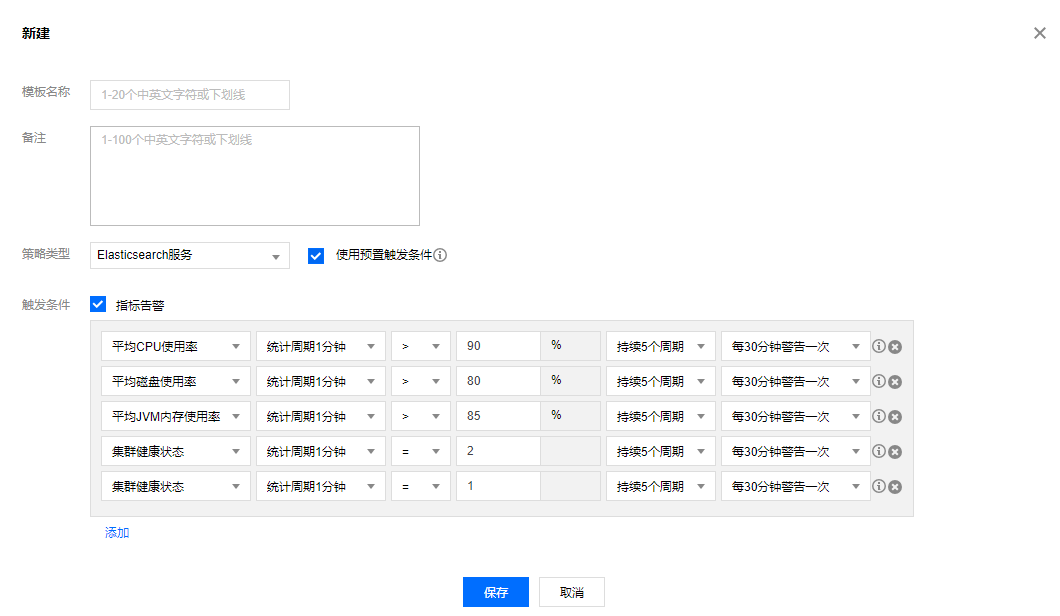Click the threshold field showing 80
The width and height of the screenshot is (1060, 616).
pyautogui.click(x=498, y=381)
